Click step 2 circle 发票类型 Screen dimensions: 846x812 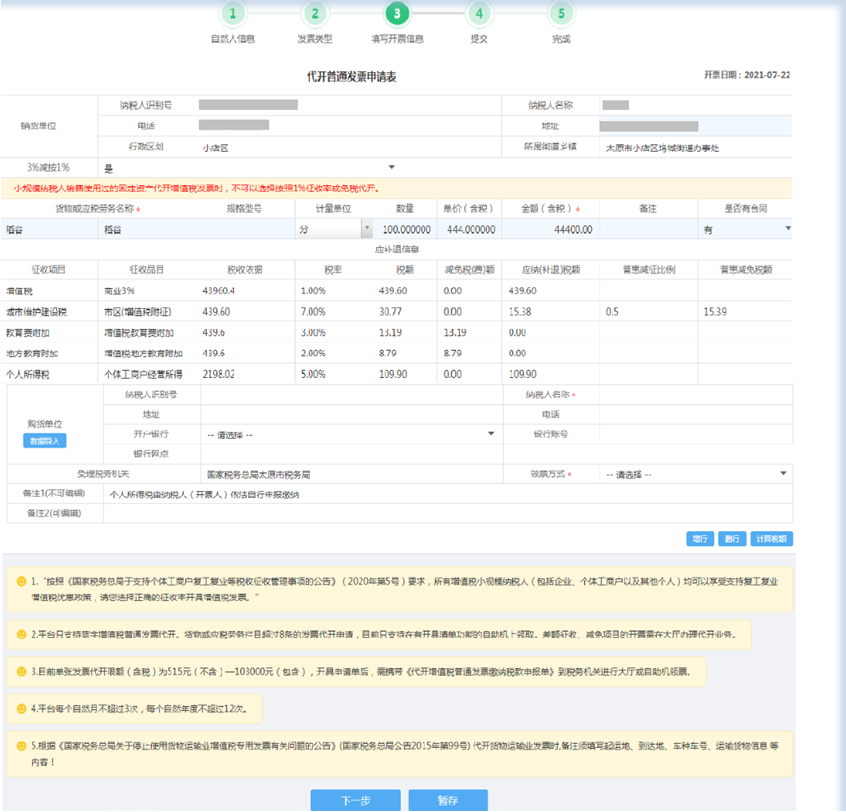315,13
